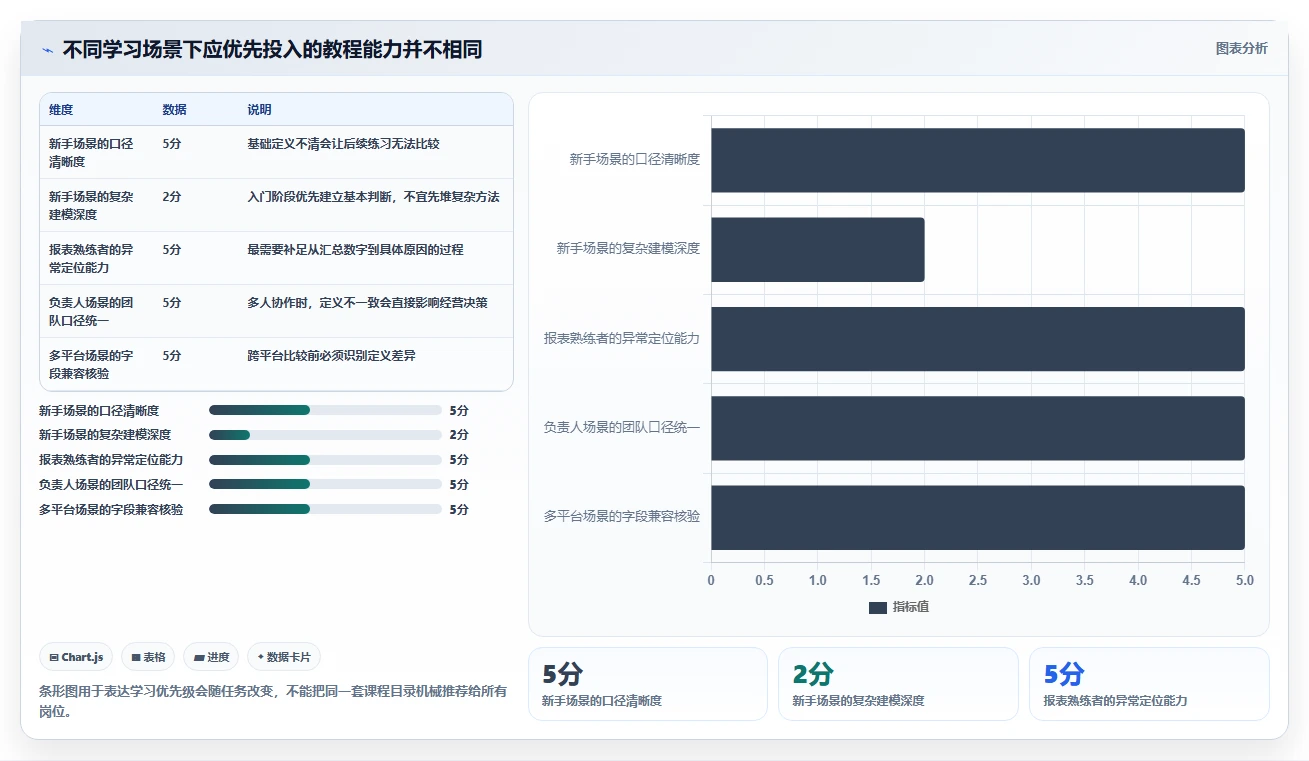Image resolution: width=1309 pixels, height=761 pixels.
Task: Select the 进度 tag chip
Action: (x=211, y=657)
